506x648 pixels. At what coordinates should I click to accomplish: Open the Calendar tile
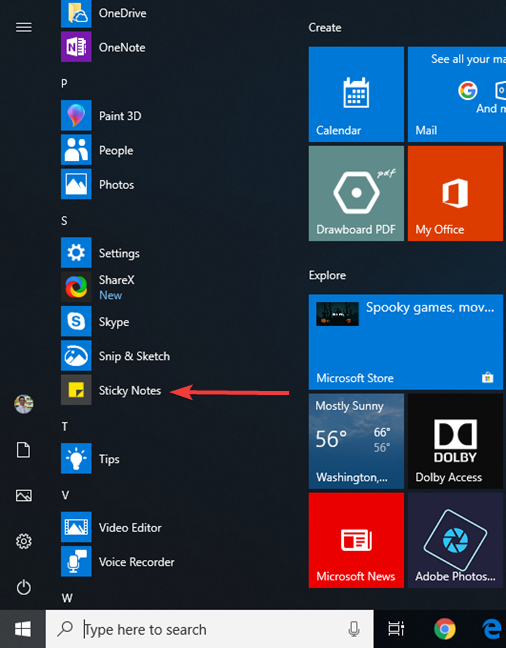[x=356, y=94]
